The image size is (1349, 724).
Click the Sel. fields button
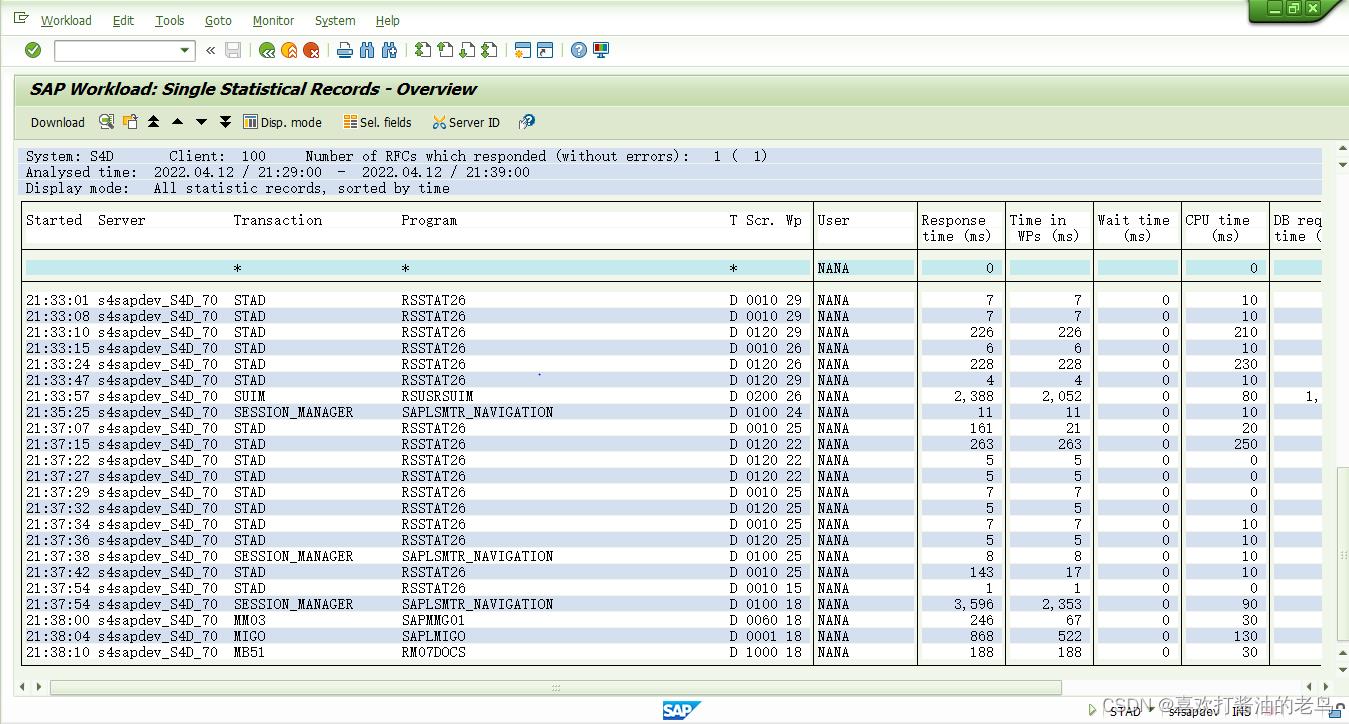(x=378, y=122)
